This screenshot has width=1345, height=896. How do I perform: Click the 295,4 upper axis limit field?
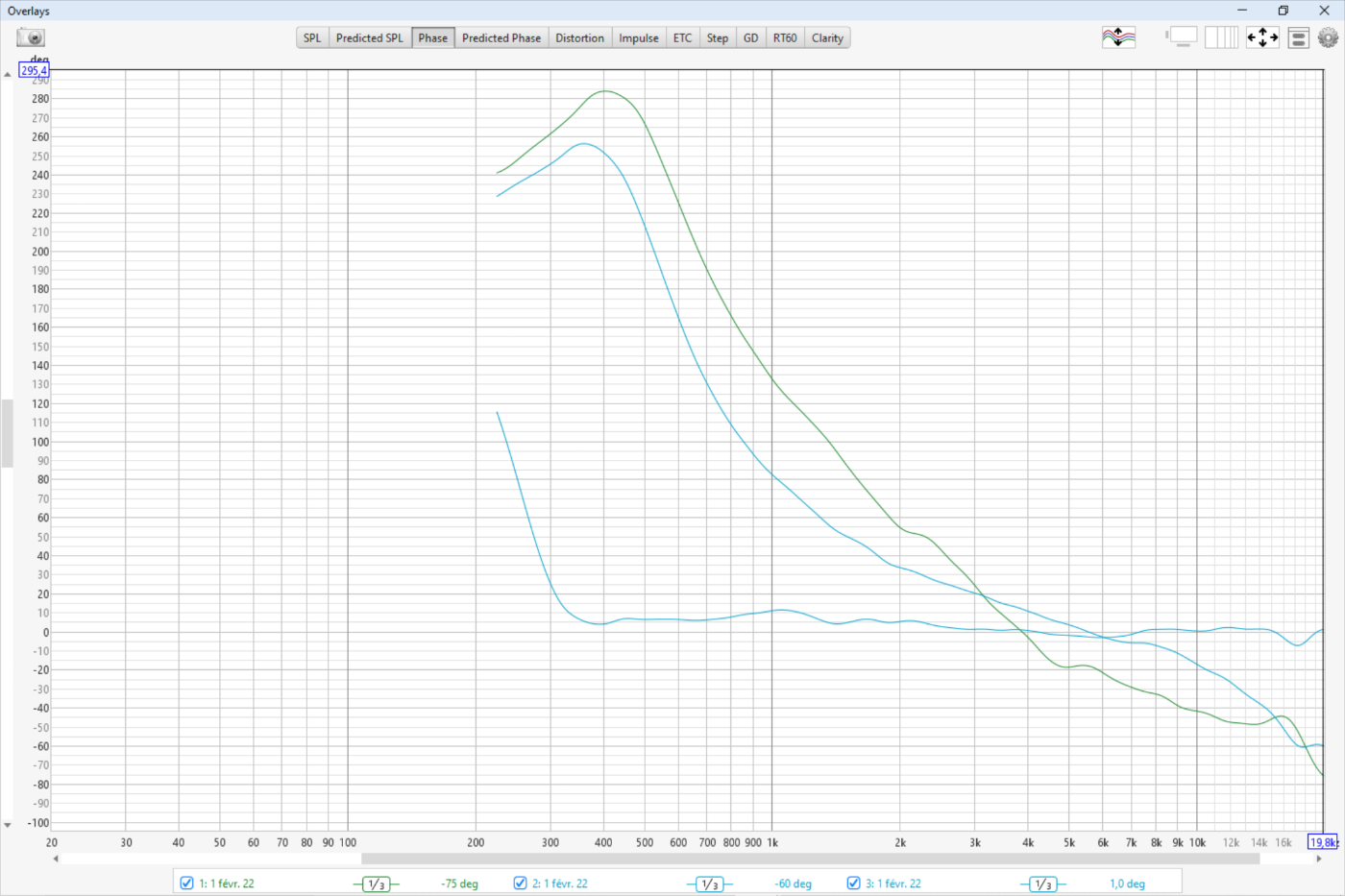click(x=34, y=70)
